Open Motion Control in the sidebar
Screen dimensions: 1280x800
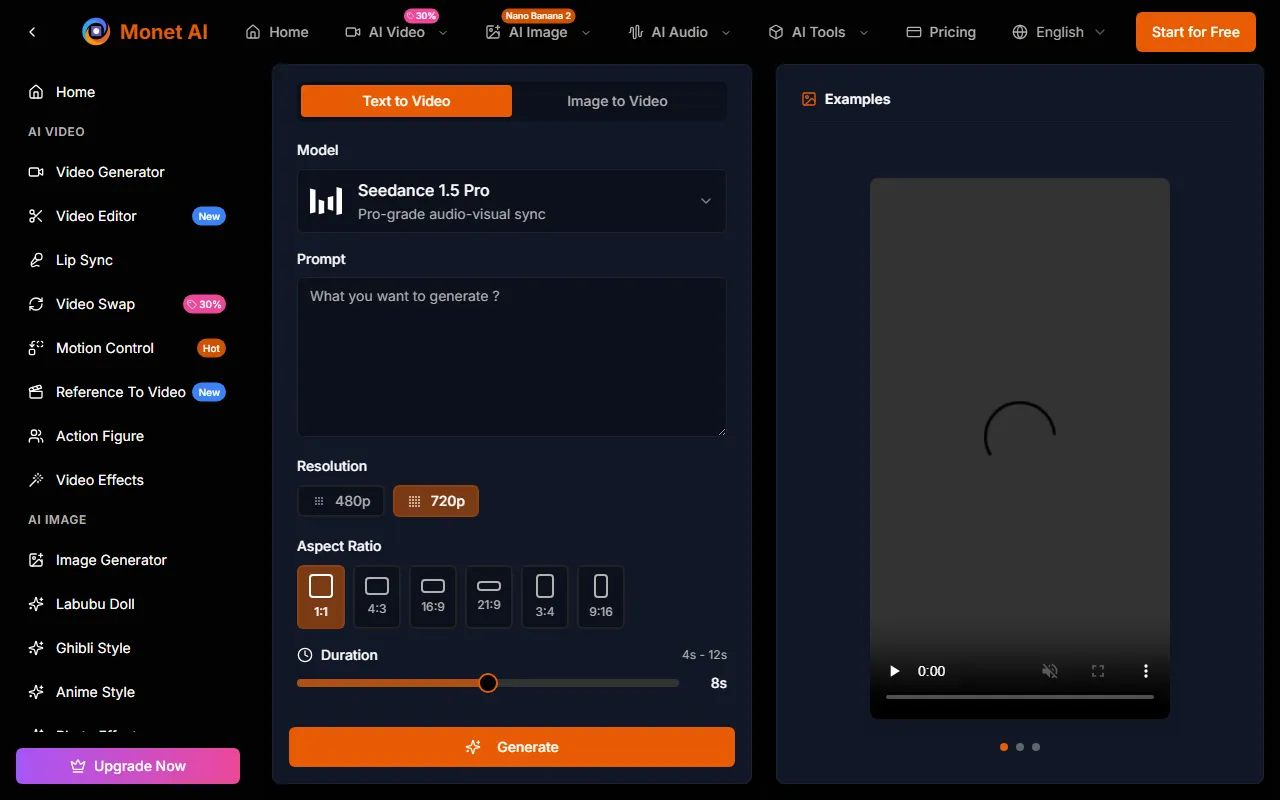point(104,348)
